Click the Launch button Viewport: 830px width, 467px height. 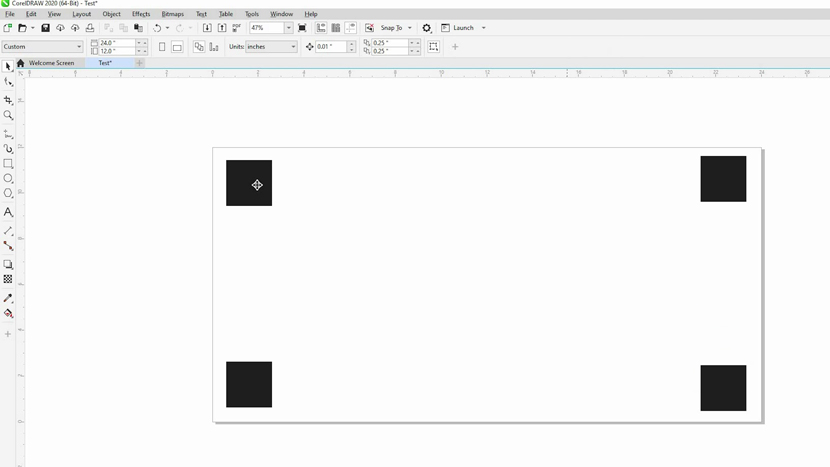point(463,28)
